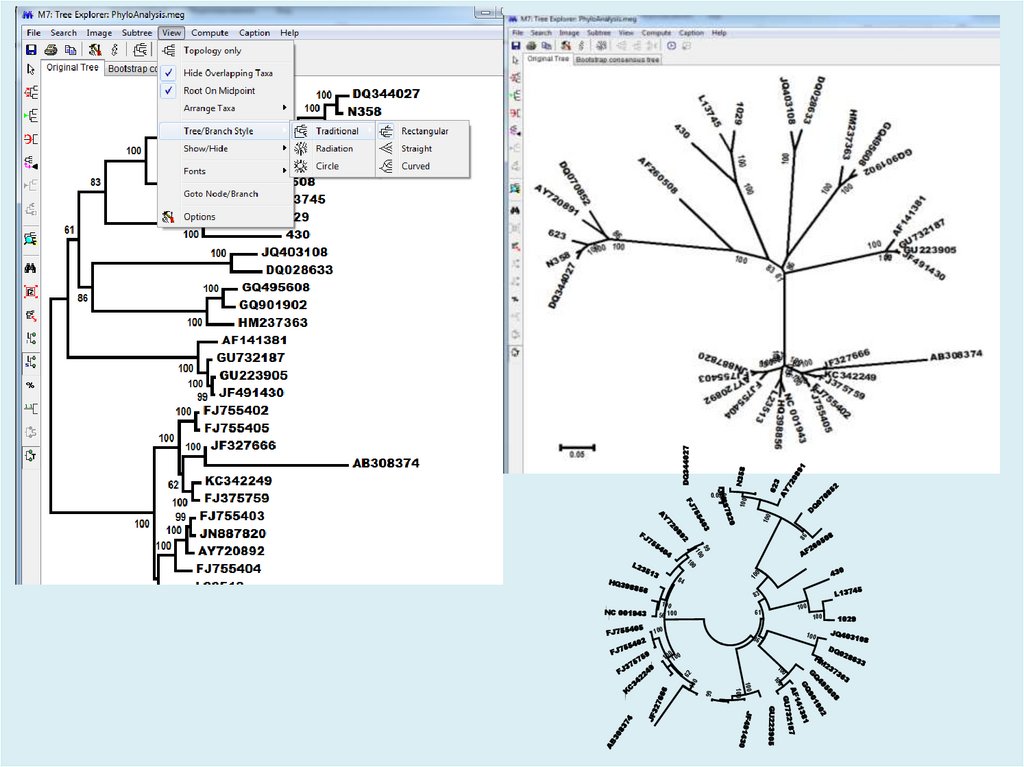Click the Save floppy disk icon in left window

click(x=31, y=50)
